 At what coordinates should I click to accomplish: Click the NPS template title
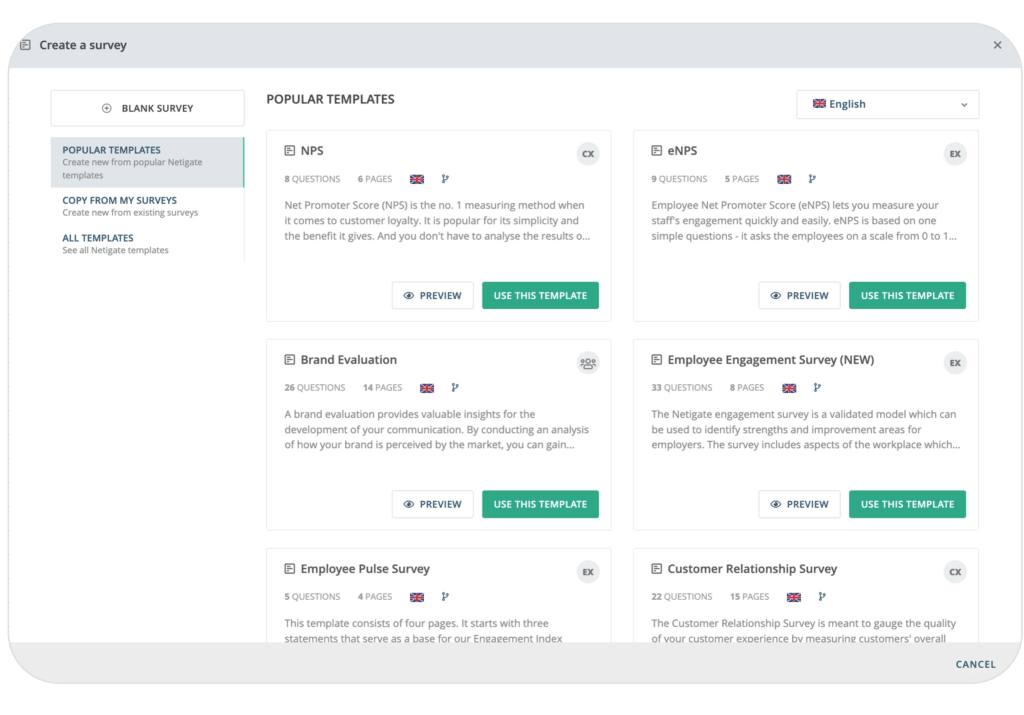point(312,151)
